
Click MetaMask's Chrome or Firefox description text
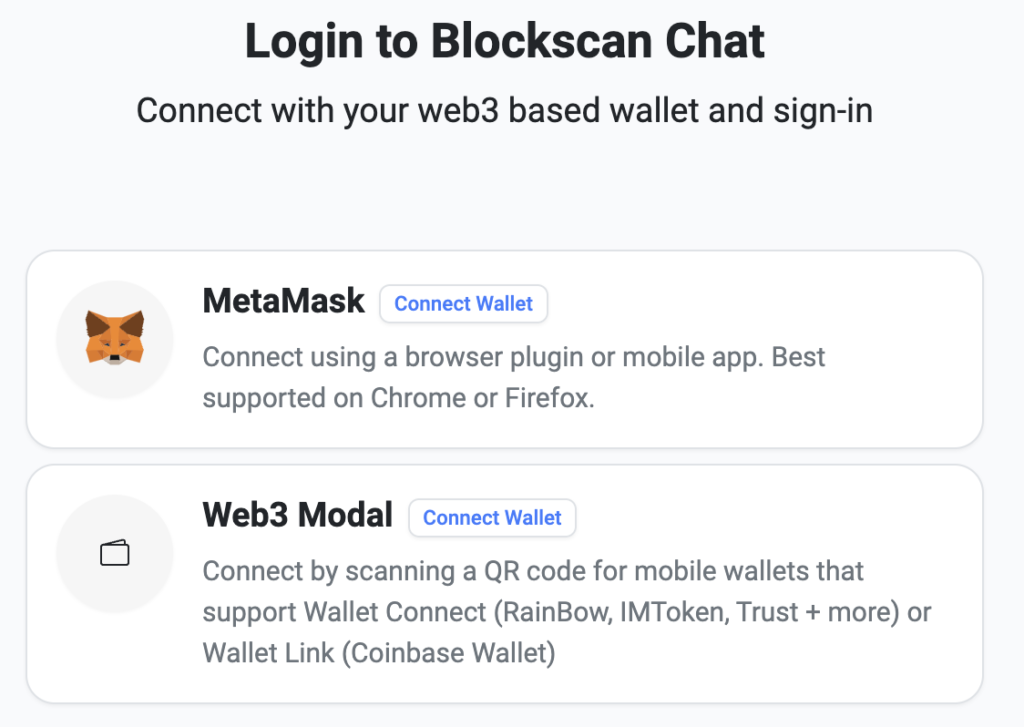(x=514, y=377)
